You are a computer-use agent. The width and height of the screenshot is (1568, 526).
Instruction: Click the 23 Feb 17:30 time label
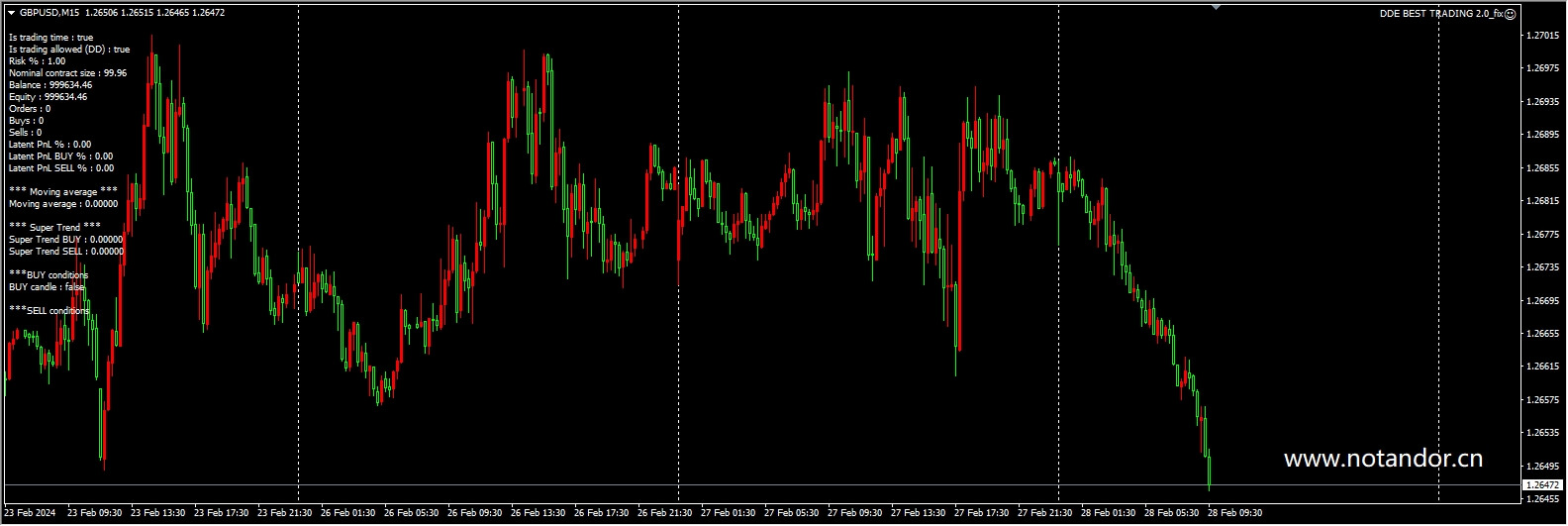point(222,513)
